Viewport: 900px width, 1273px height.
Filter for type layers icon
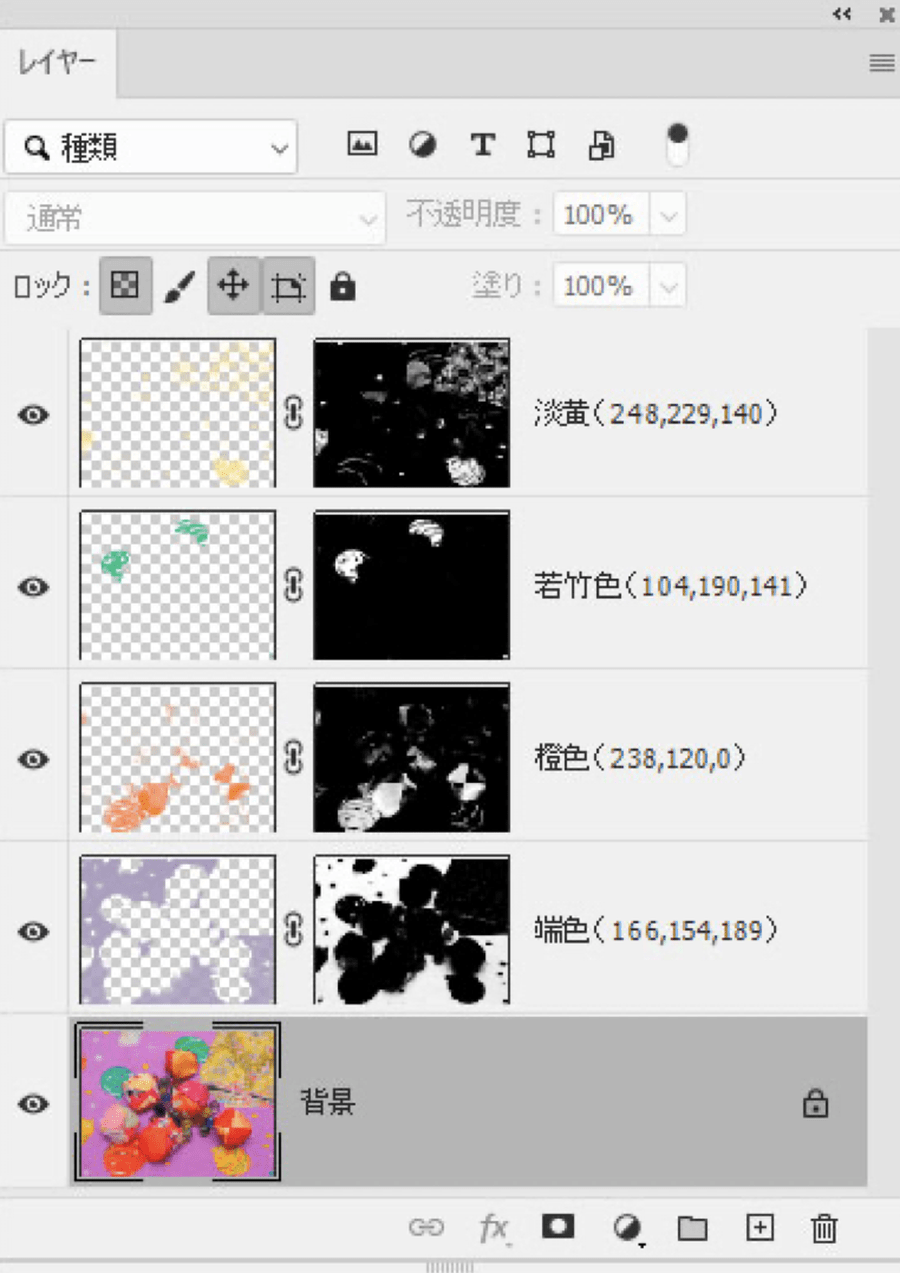click(x=483, y=146)
